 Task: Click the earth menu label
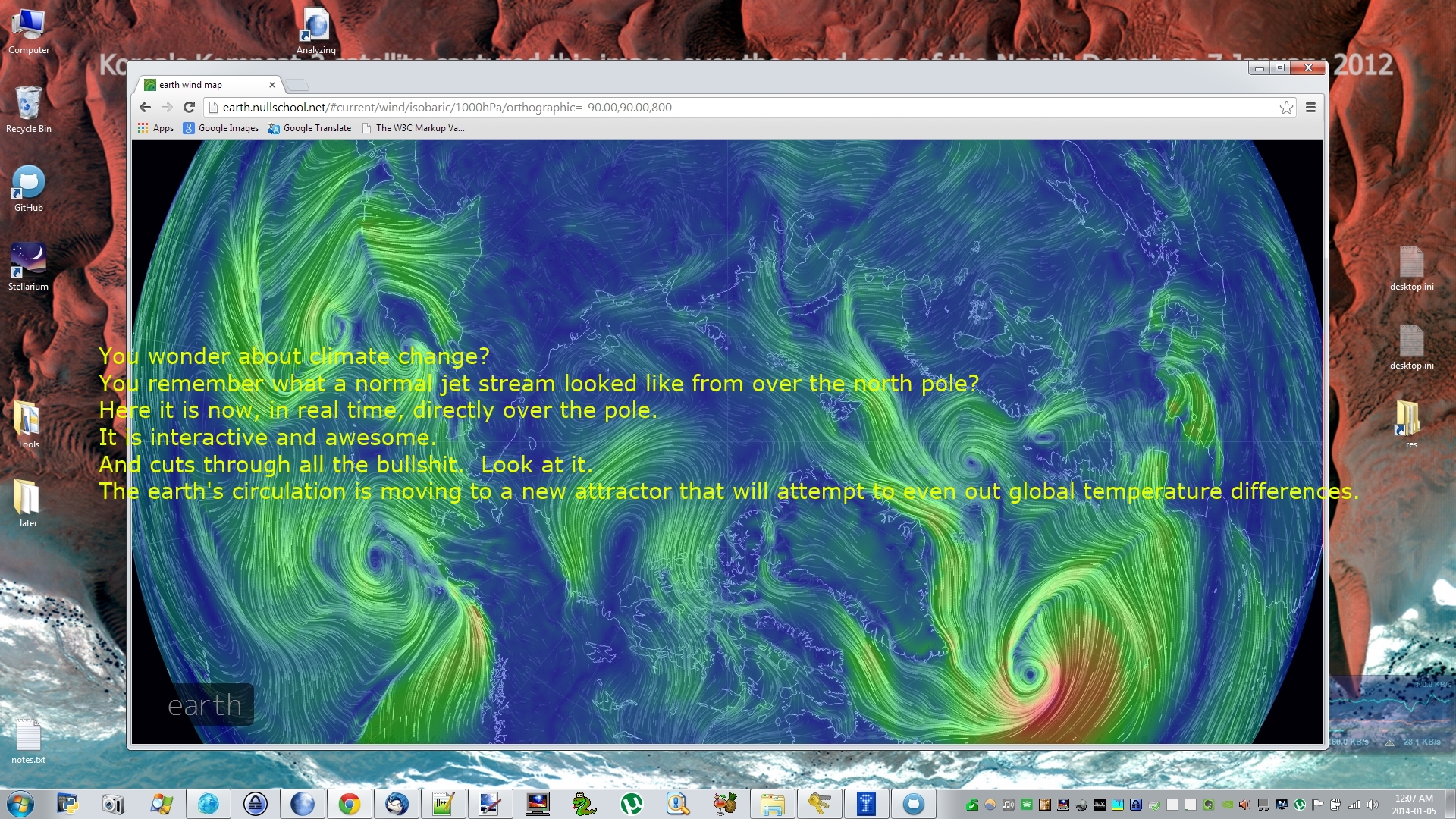tap(205, 705)
